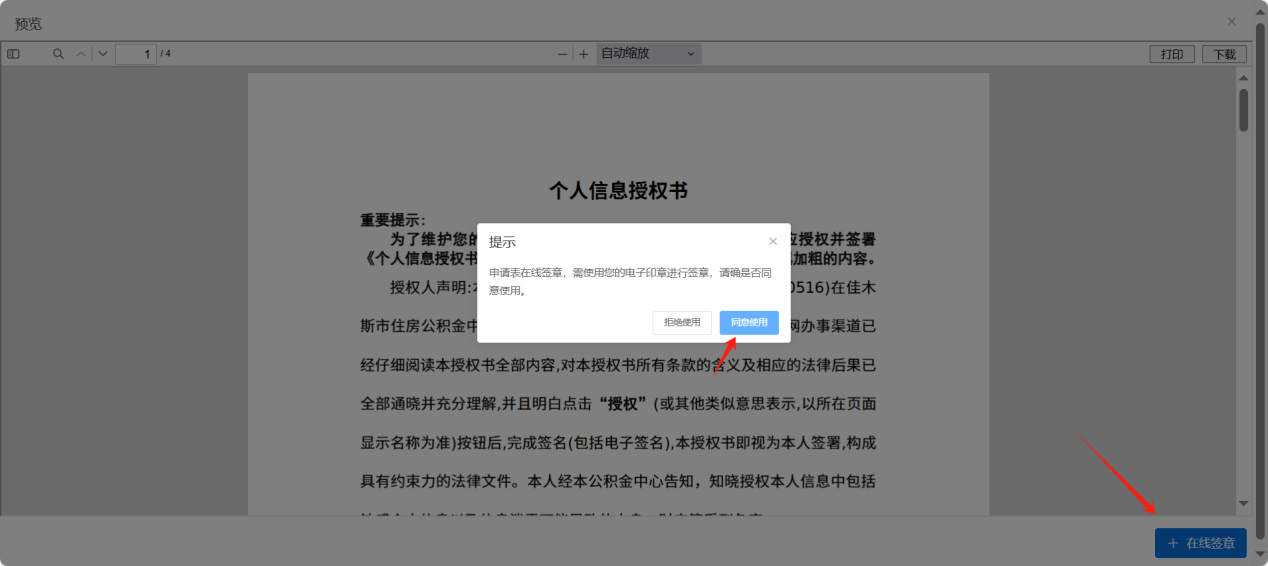Toggle the PDF sidebar panel icon
1268x566 pixels.
click(13, 54)
